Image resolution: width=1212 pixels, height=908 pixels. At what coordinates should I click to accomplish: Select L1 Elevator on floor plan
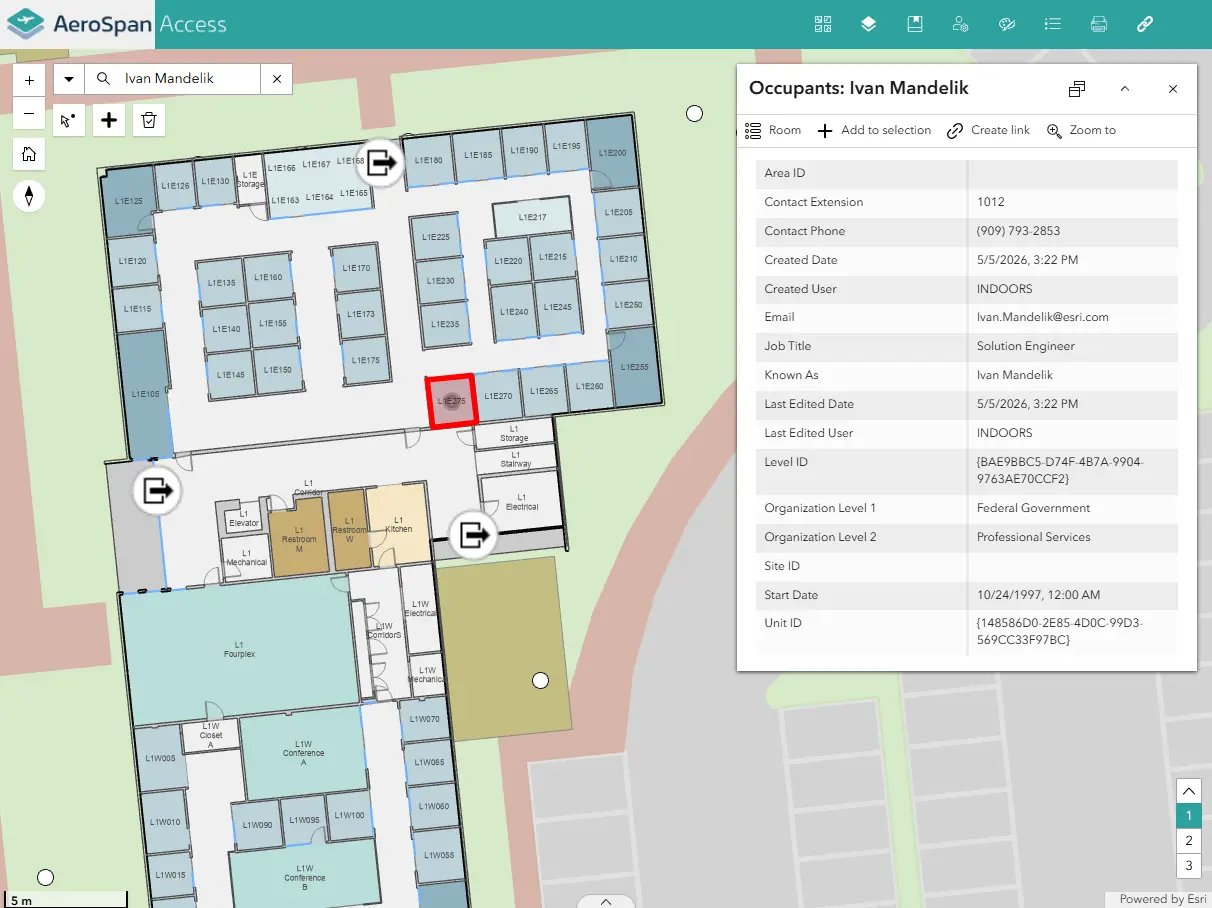tap(244, 518)
